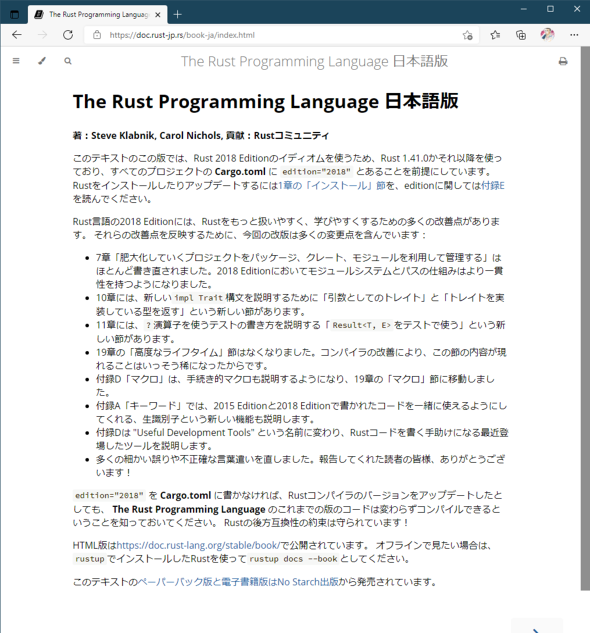Image resolution: width=590 pixels, height=633 pixels.
Task: Click the vertical scrollbar thumb
Action: click(x=585, y=318)
